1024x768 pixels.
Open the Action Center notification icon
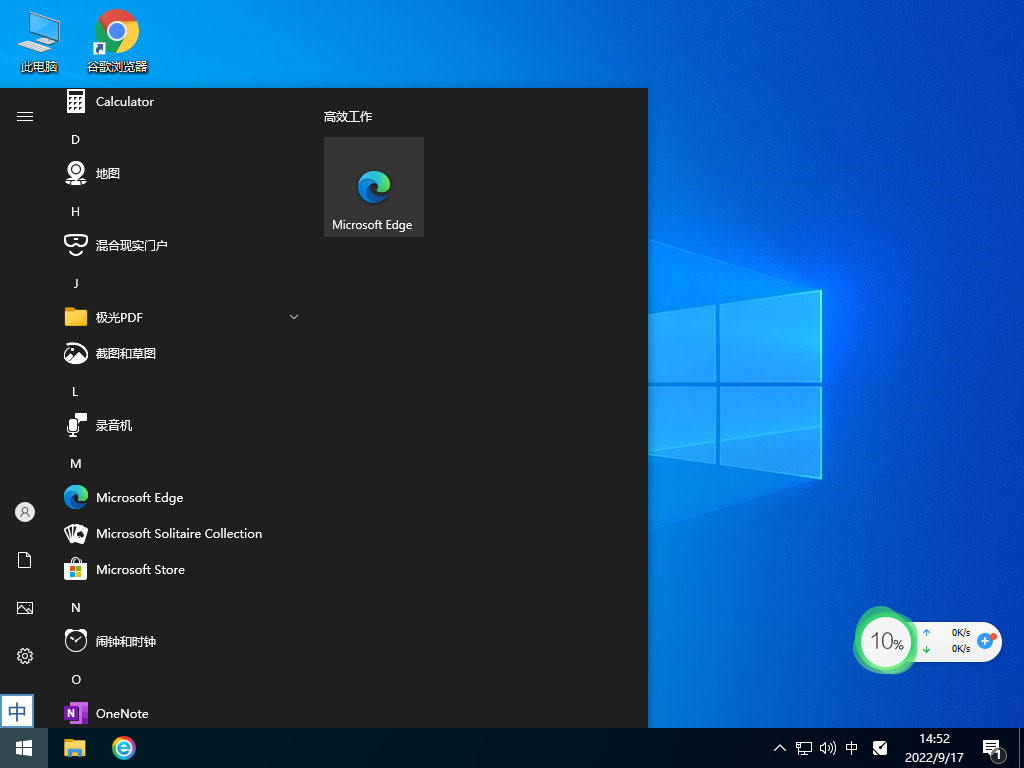click(x=992, y=747)
